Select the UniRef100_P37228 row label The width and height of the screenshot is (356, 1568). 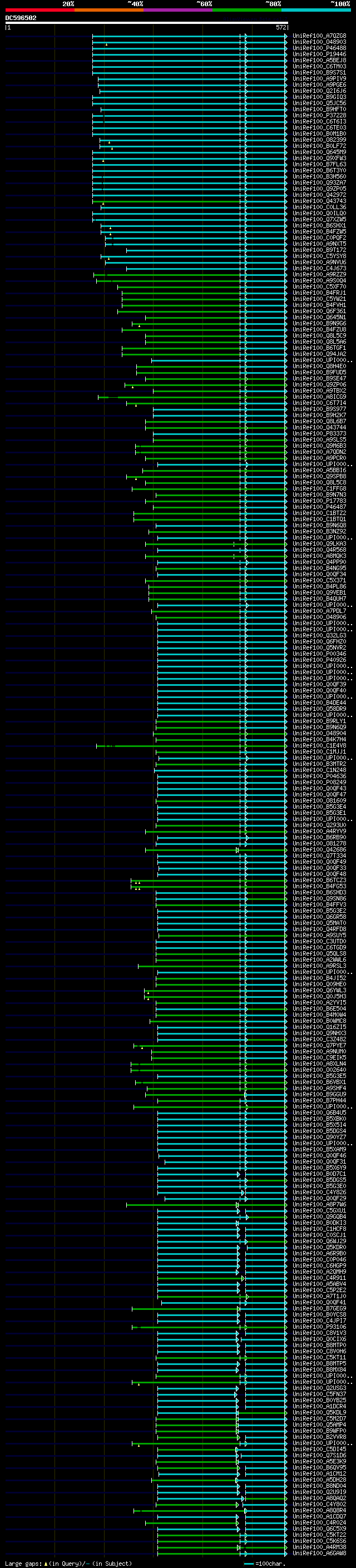point(319,115)
